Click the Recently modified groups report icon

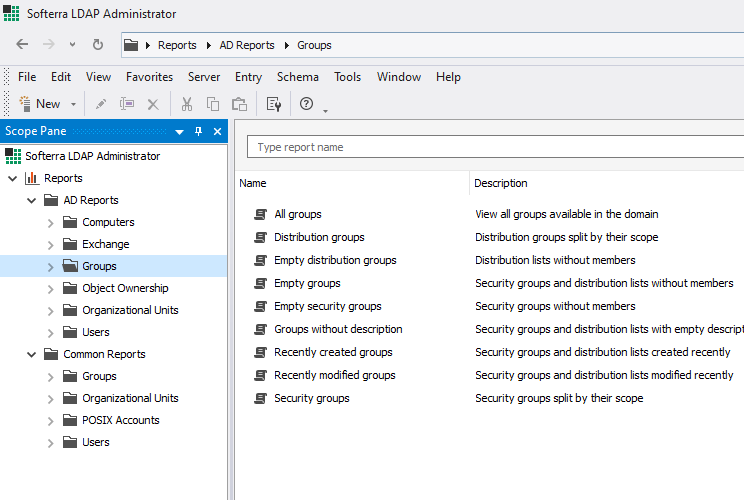pos(260,375)
